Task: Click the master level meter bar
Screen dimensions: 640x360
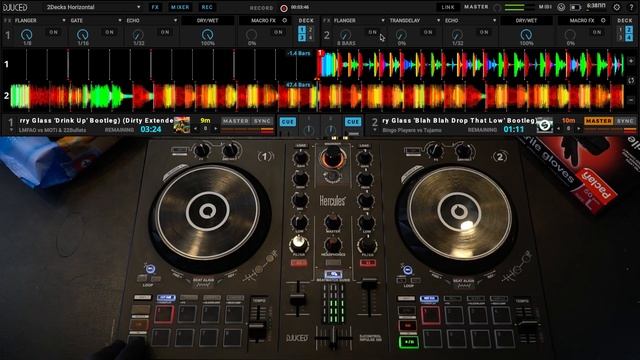Action: point(520,7)
